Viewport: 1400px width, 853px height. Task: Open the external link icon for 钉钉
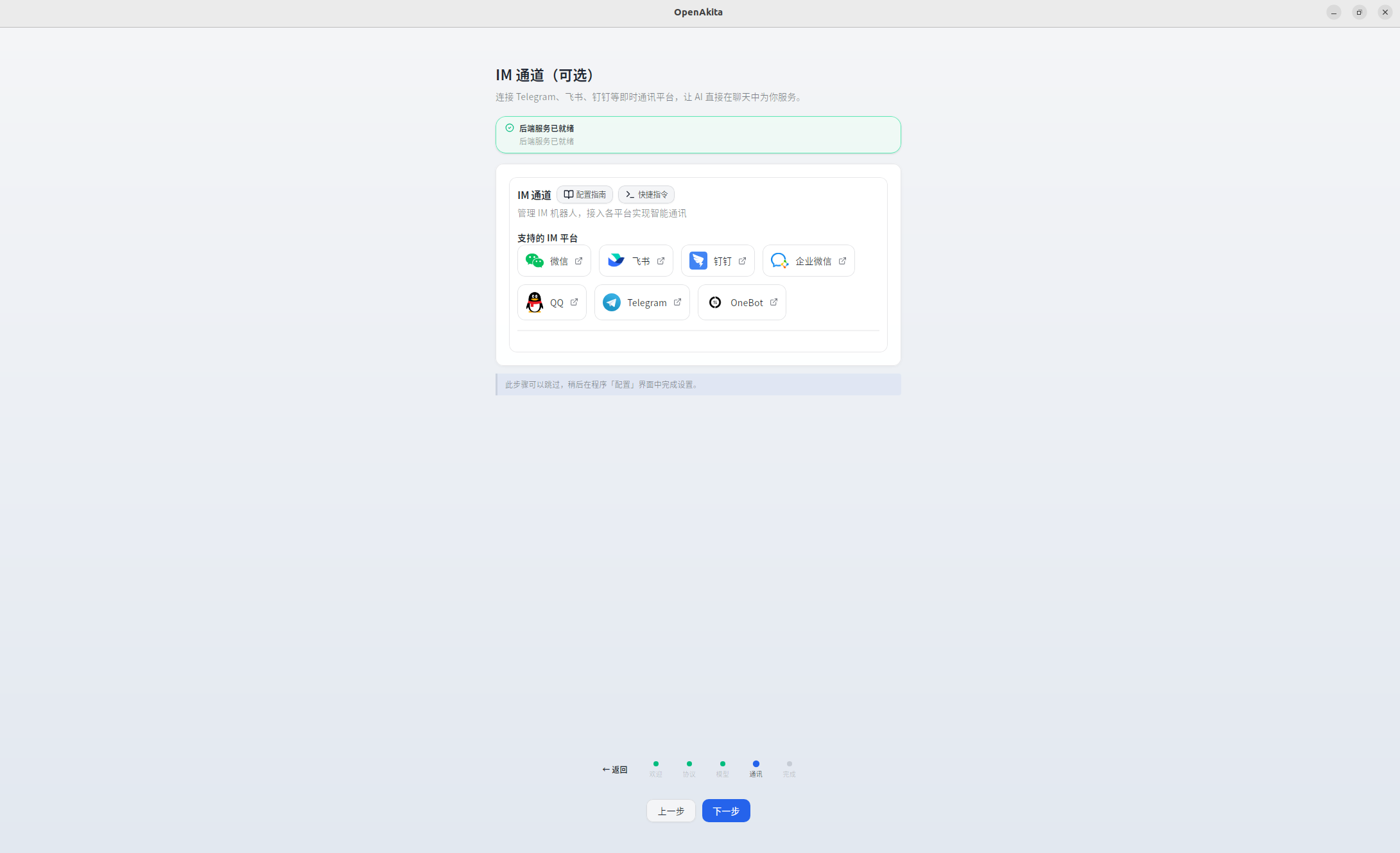click(x=742, y=261)
